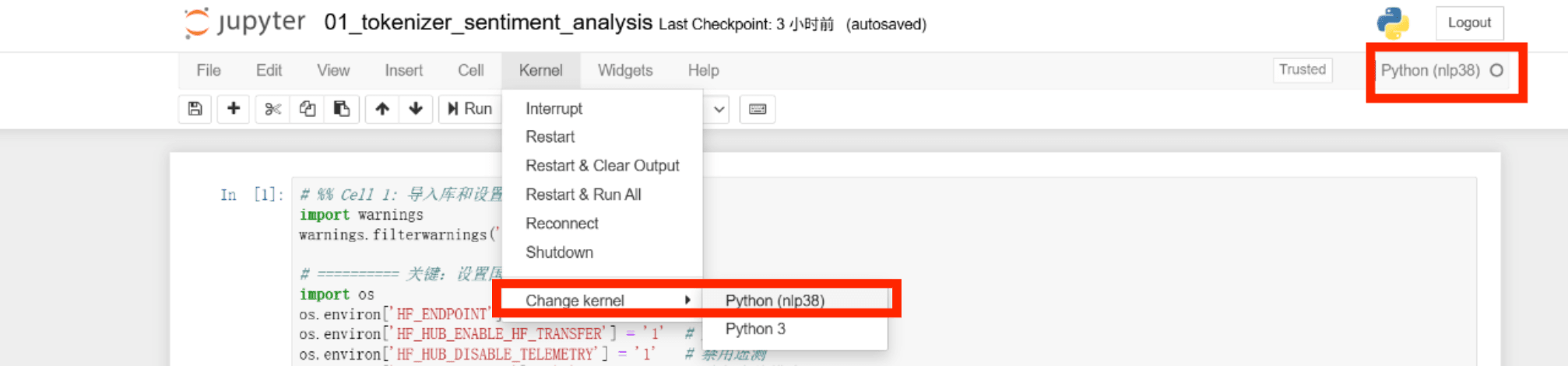The height and width of the screenshot is (366, 1568).
Task: Rename notebook via its title
Action: pos(488,23)
